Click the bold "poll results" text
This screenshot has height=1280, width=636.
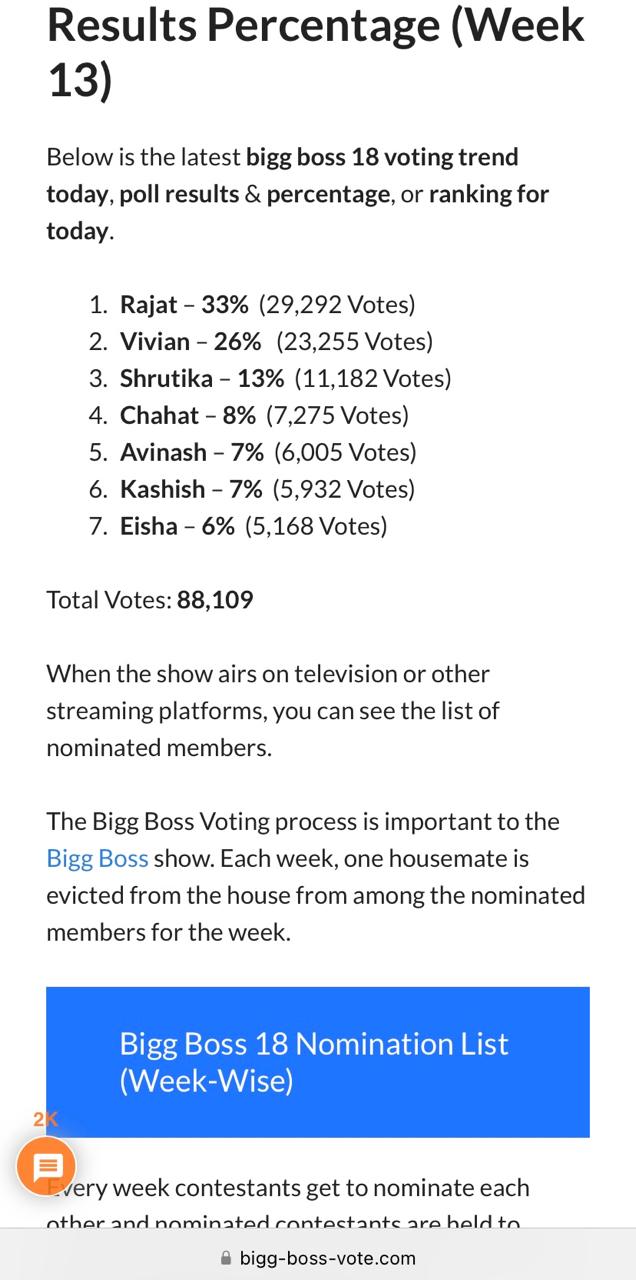tap(179, 194)
